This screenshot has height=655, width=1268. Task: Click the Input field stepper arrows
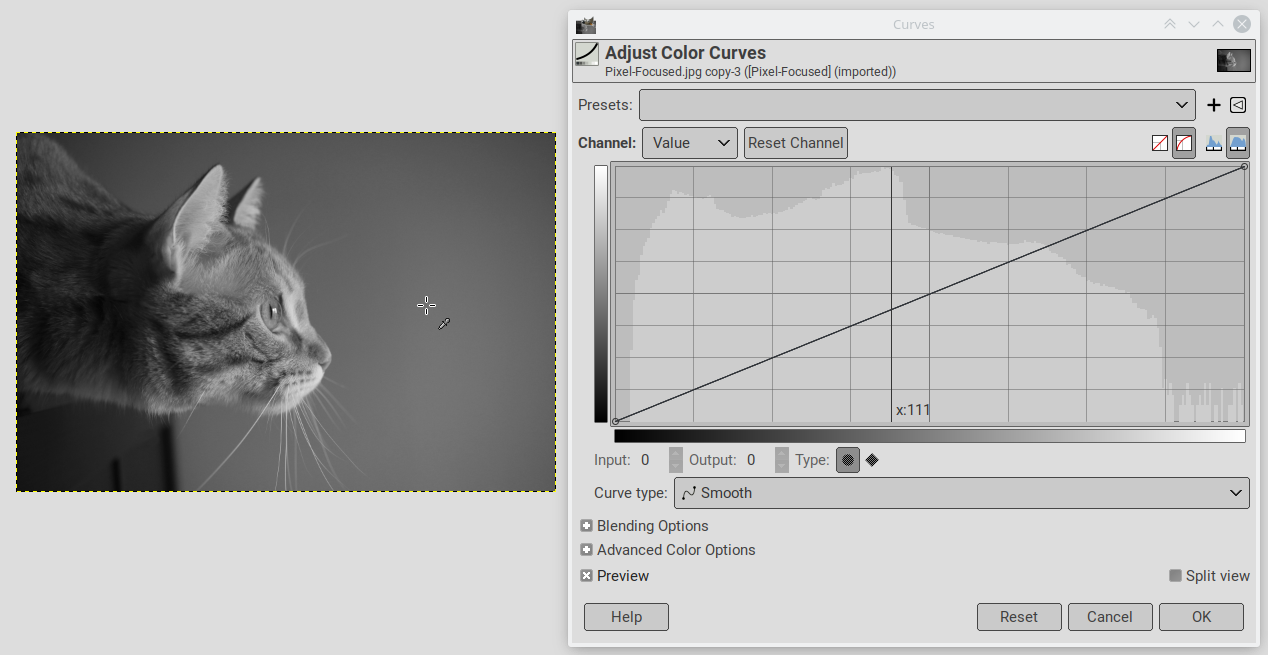tap(676, 460)
